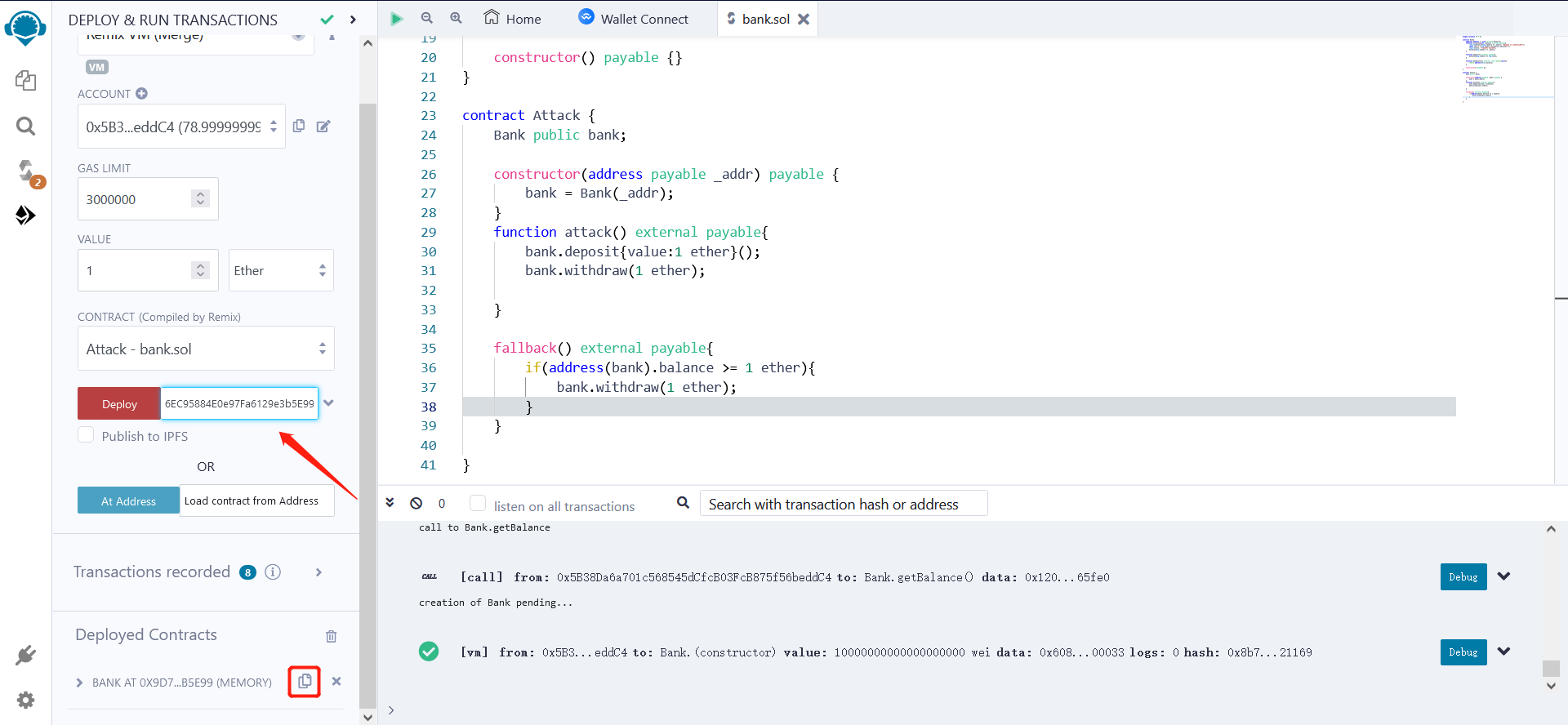
Task: Remove the deployed Bank contract instance
Action: point(336,681)
